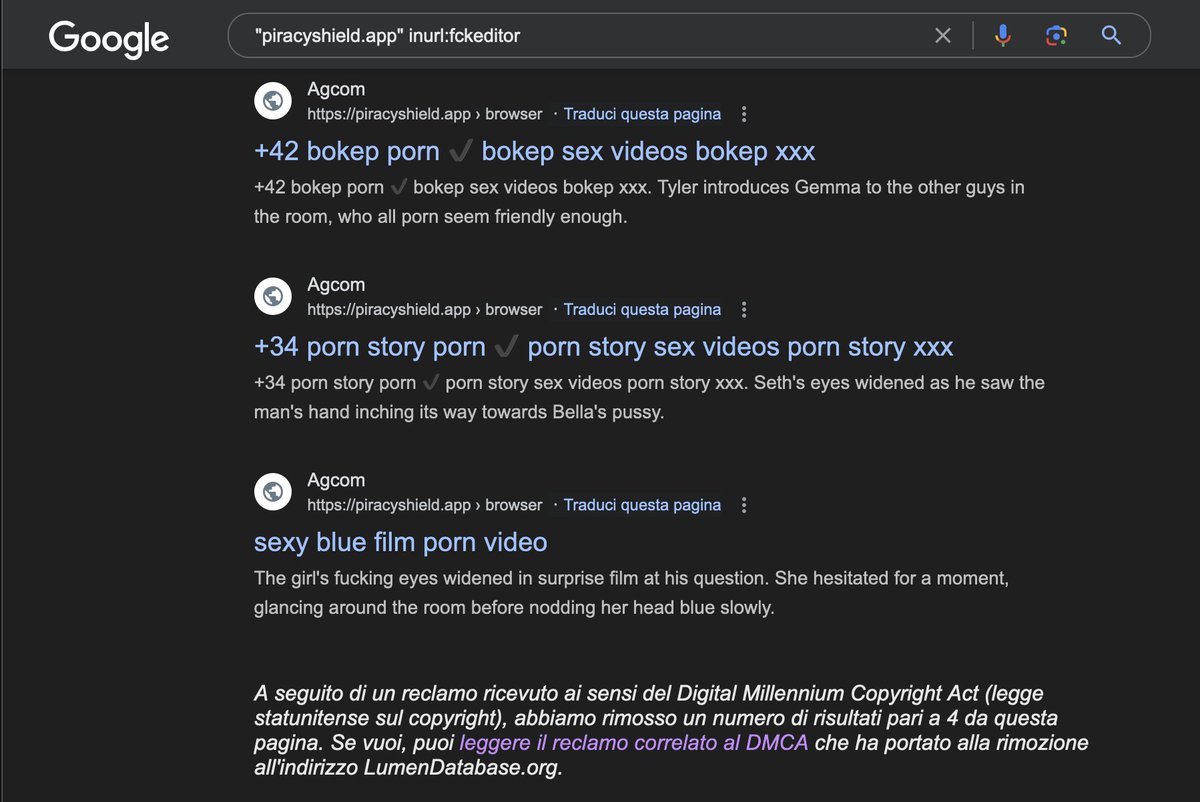The height and width of the screenshot is (802, 1200).
Task: Click snippet text mentioning 'Seth's eyes widened'
Action: click(x=649, y=397)
